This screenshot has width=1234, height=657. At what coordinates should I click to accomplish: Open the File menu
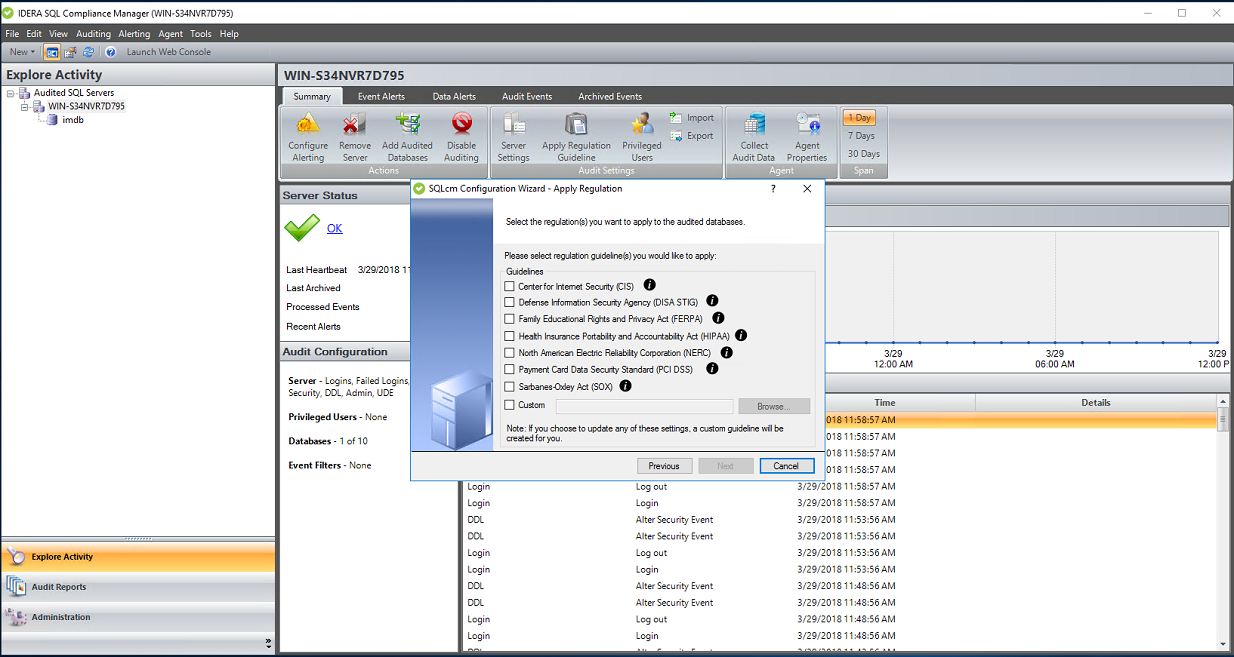click(13, 34)
